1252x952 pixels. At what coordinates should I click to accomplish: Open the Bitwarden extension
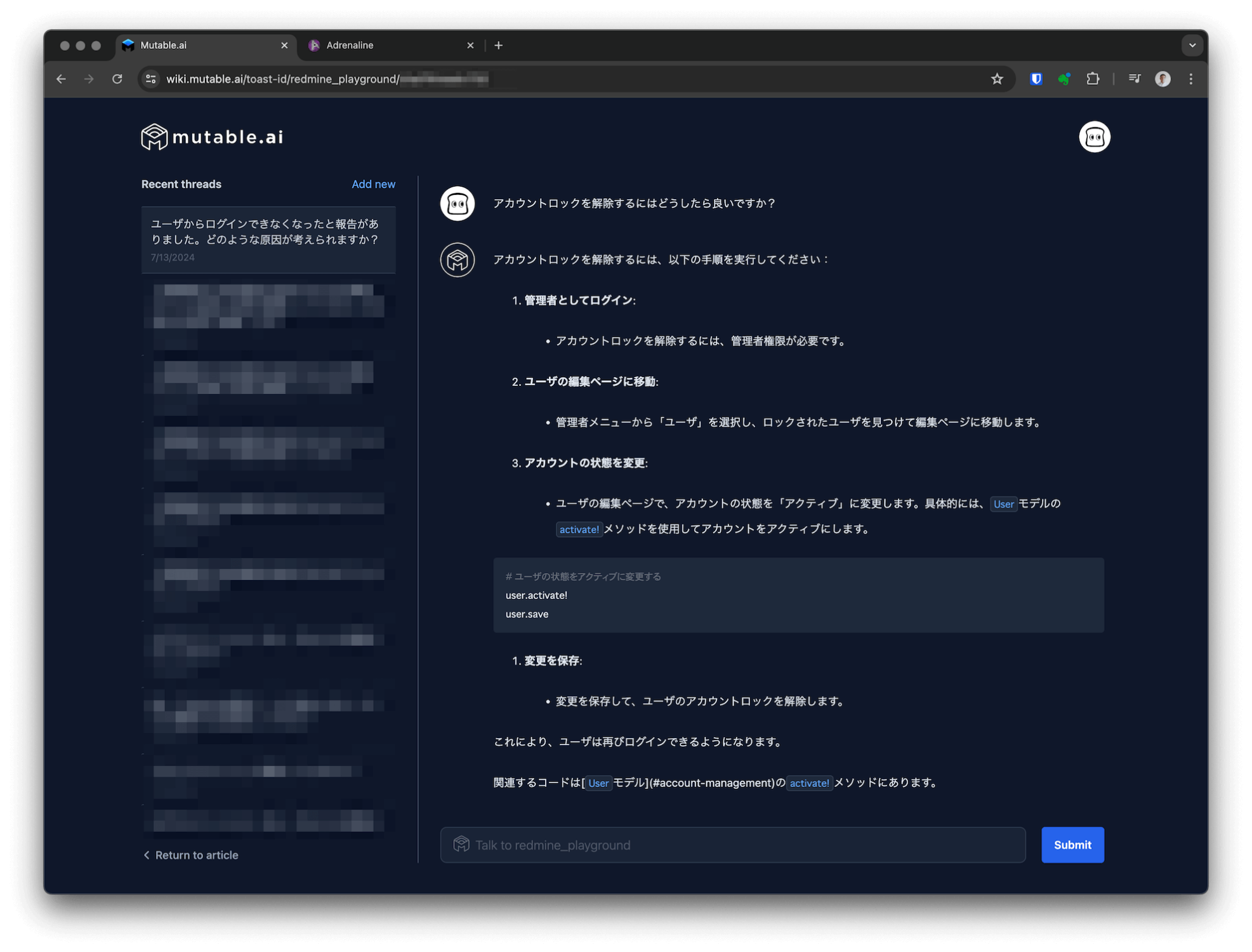(x=1036, y=79)
